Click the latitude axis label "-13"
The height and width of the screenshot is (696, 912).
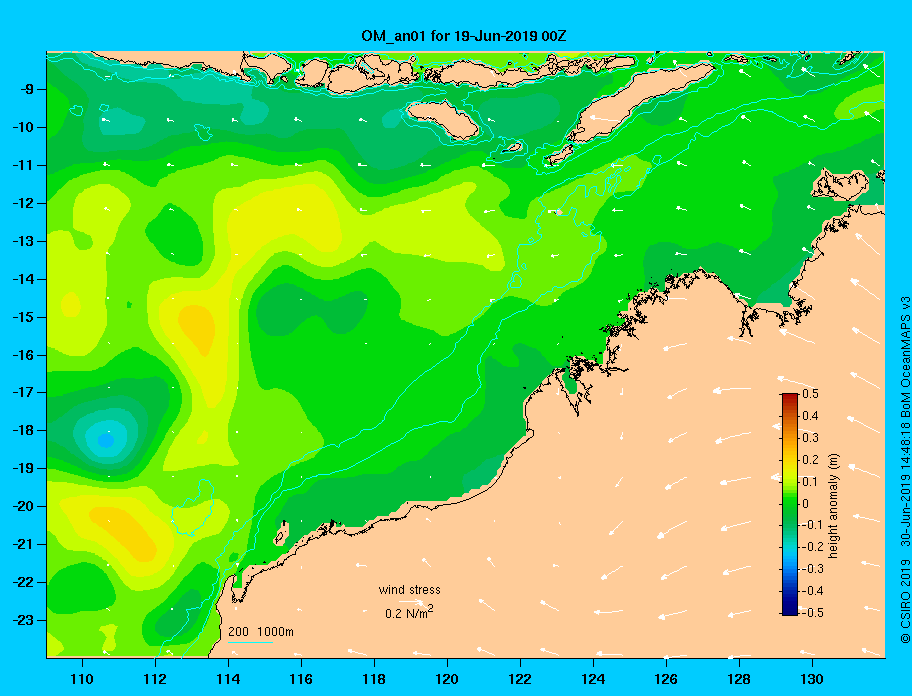(x=23, y=241)
